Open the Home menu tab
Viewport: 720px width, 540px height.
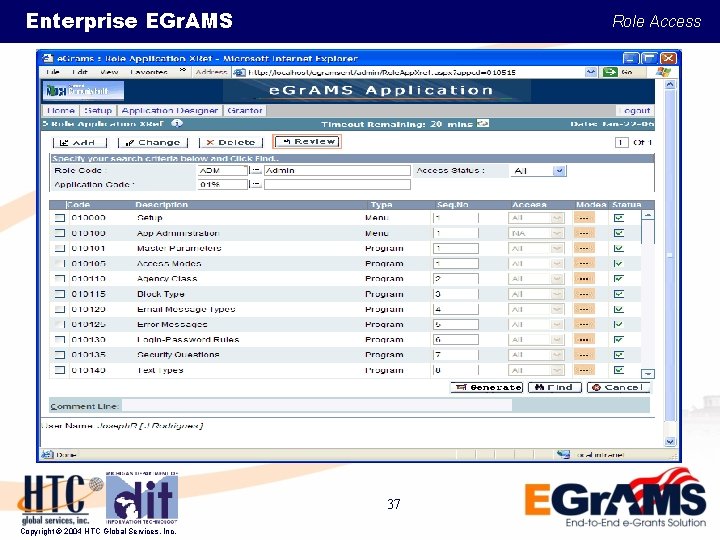coord(61,111)
